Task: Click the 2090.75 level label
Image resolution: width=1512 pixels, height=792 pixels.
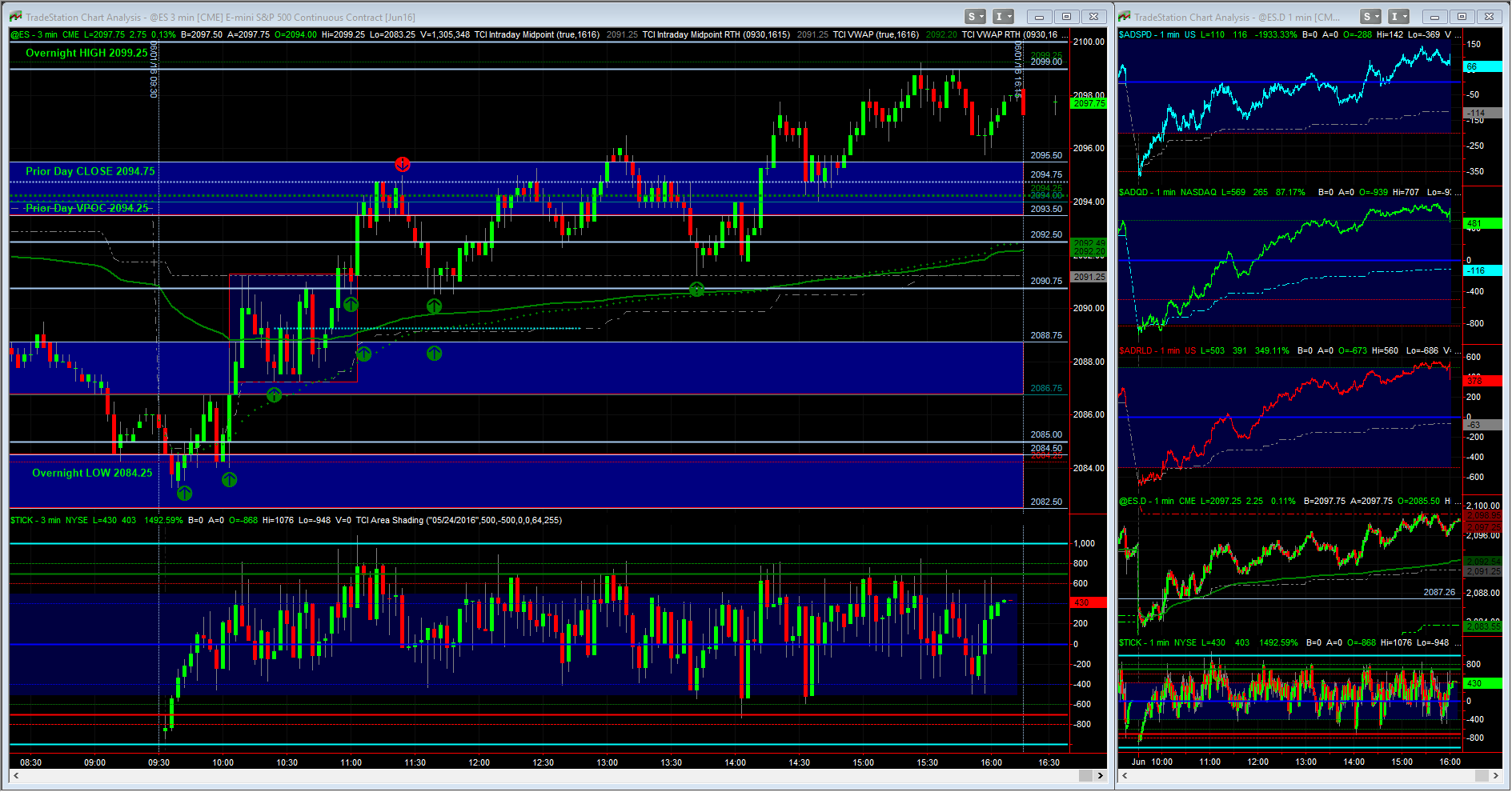Action: pyautogui.click(x=1046, y=281)
